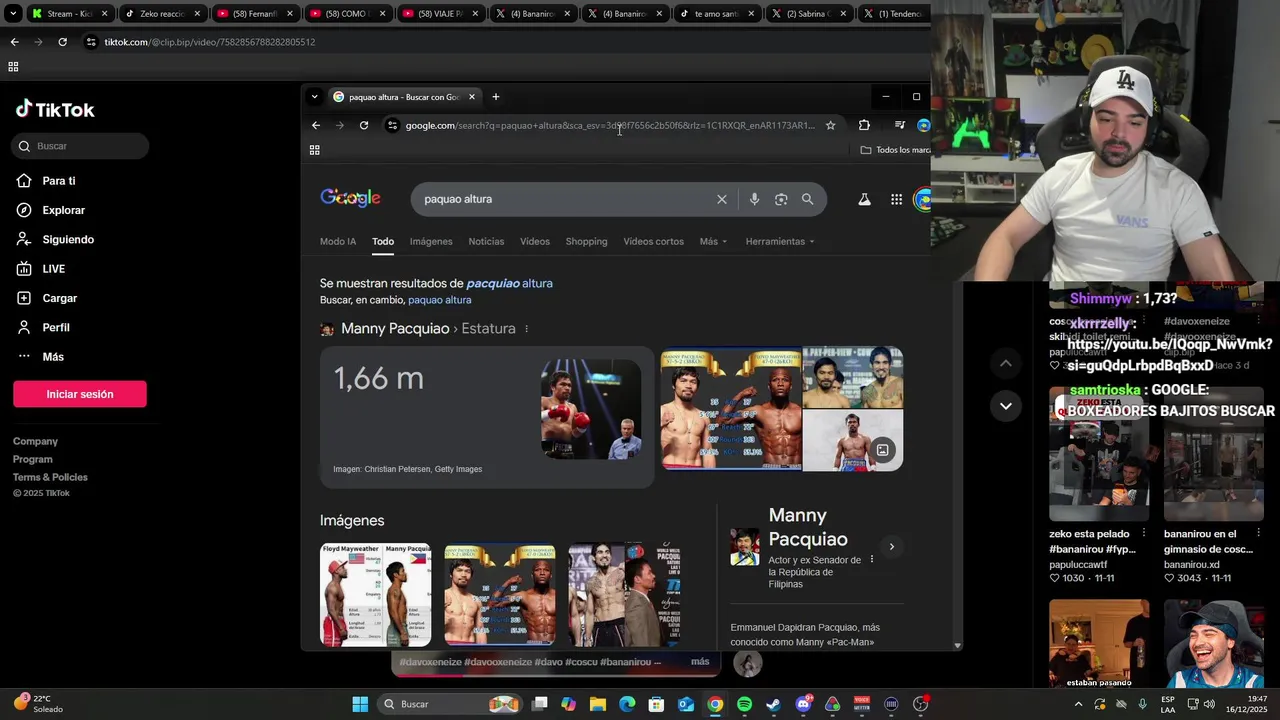Open Pacquiao boxing photo beside 1,66 m
This screenshot has height=720, width=1280.
coord(591,409)
